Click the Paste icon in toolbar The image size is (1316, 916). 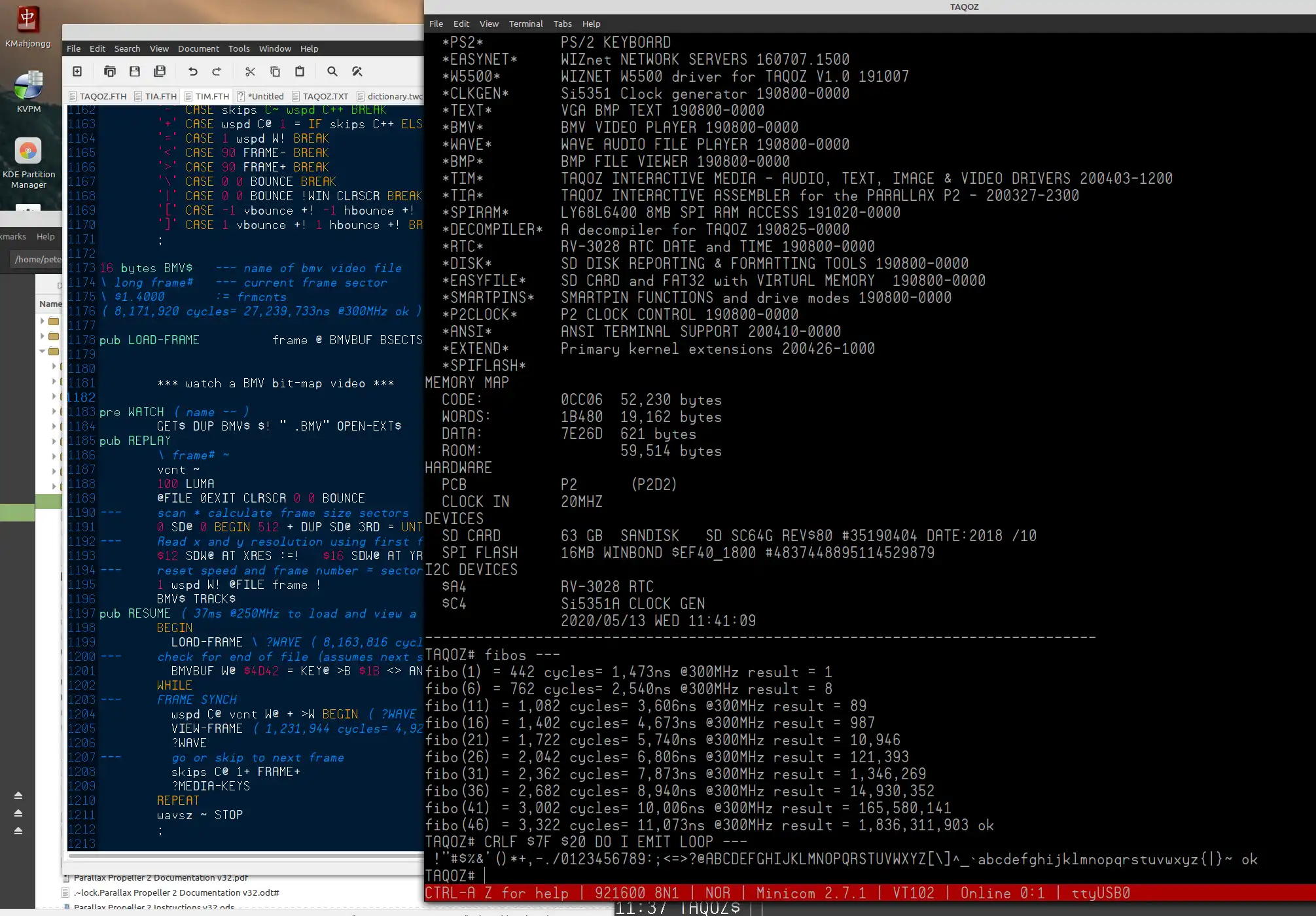pos(299,71)
